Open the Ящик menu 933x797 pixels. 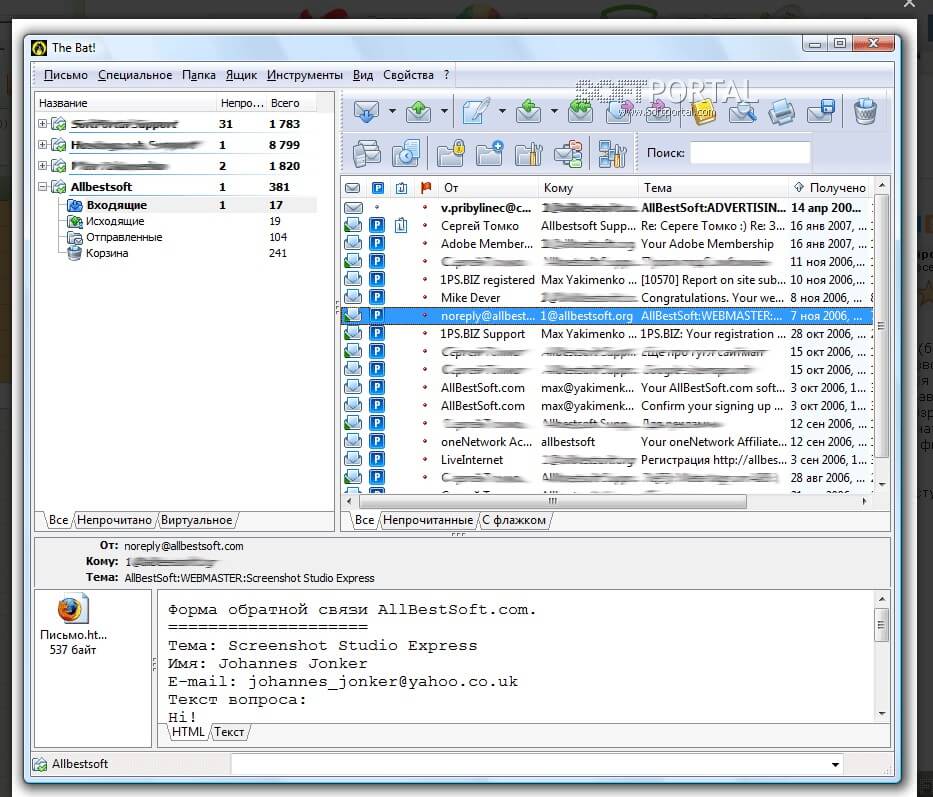pyautogui.click(x=241, y=75)
